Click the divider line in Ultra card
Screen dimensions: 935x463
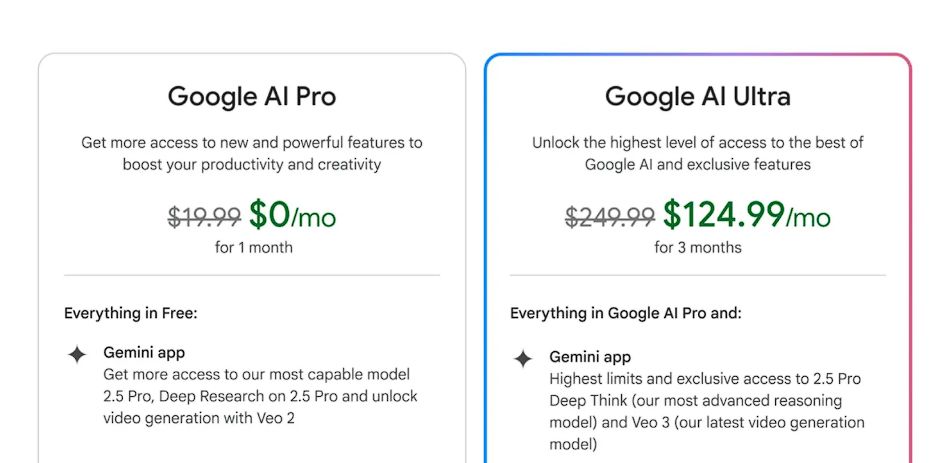698,275
